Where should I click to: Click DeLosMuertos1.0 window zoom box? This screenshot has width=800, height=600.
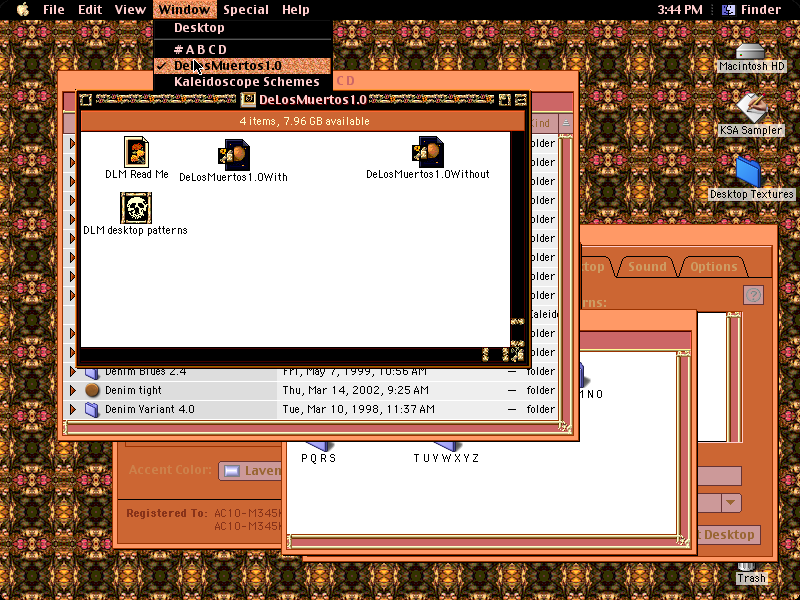505,99
